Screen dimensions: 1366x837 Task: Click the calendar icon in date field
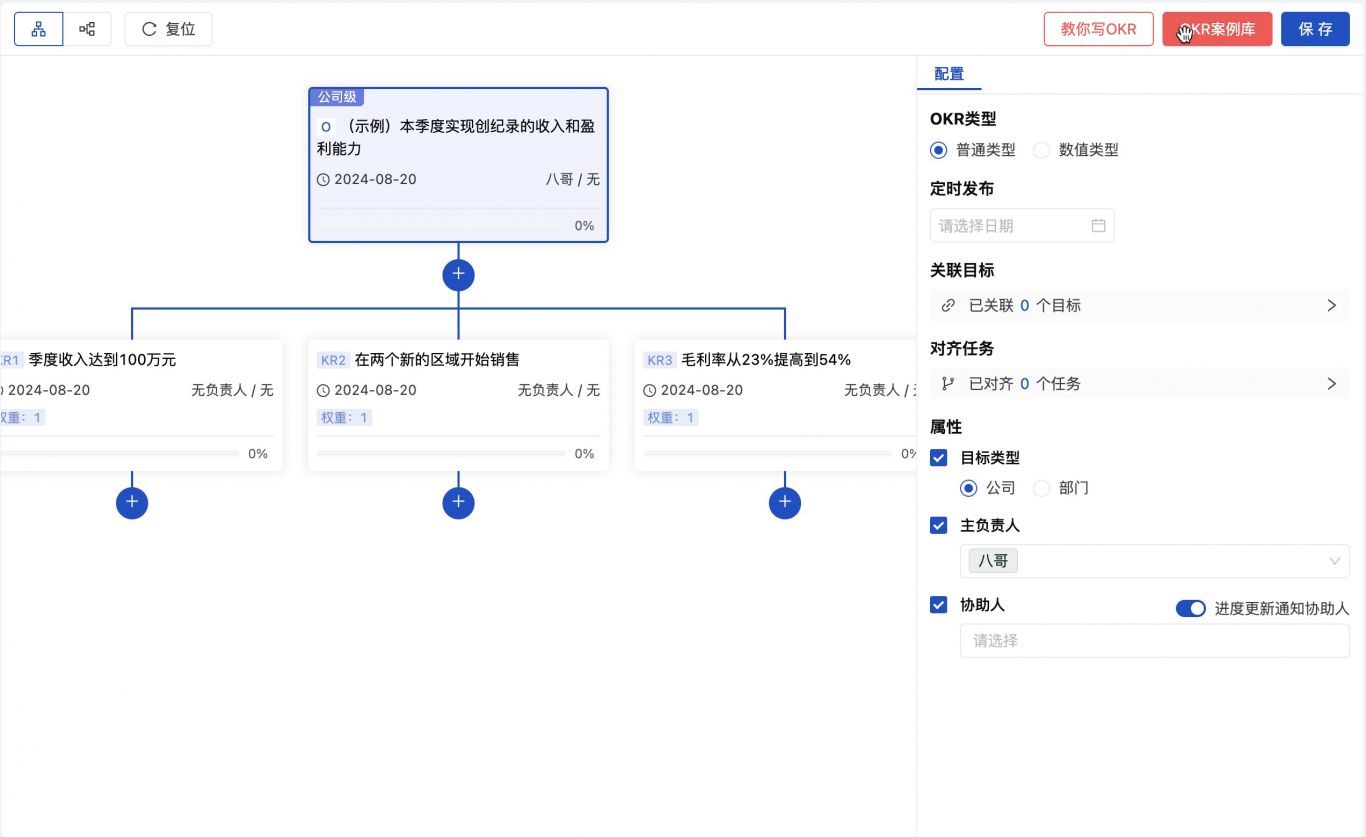[1098, 226]
